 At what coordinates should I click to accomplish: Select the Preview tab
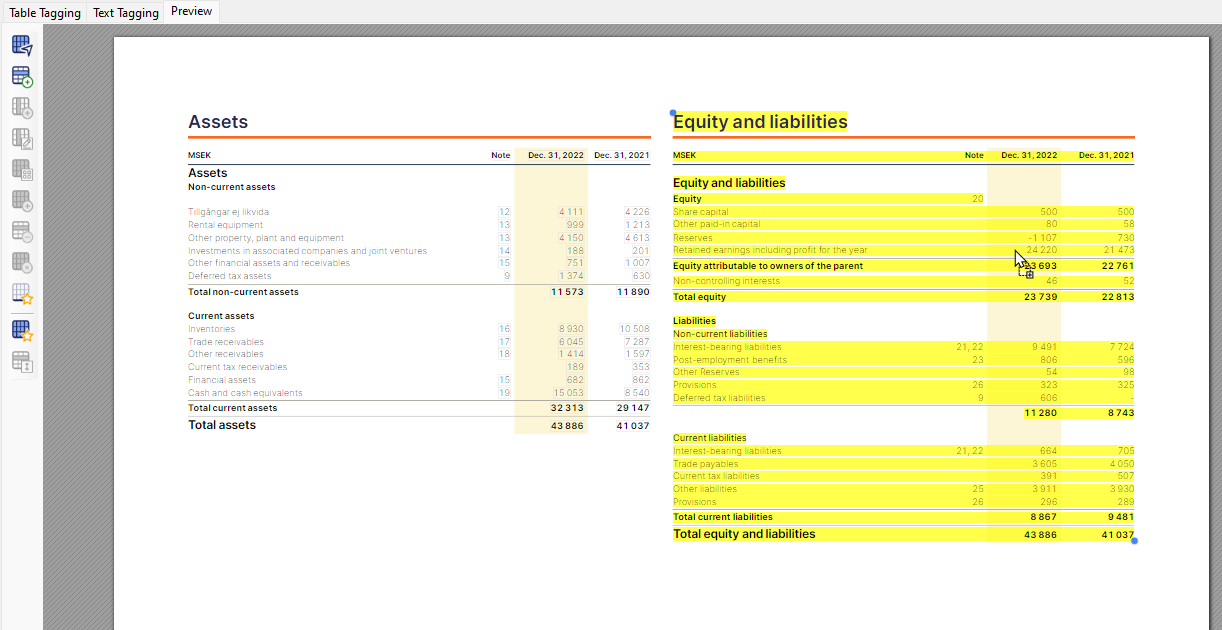[x=191, y=11]
